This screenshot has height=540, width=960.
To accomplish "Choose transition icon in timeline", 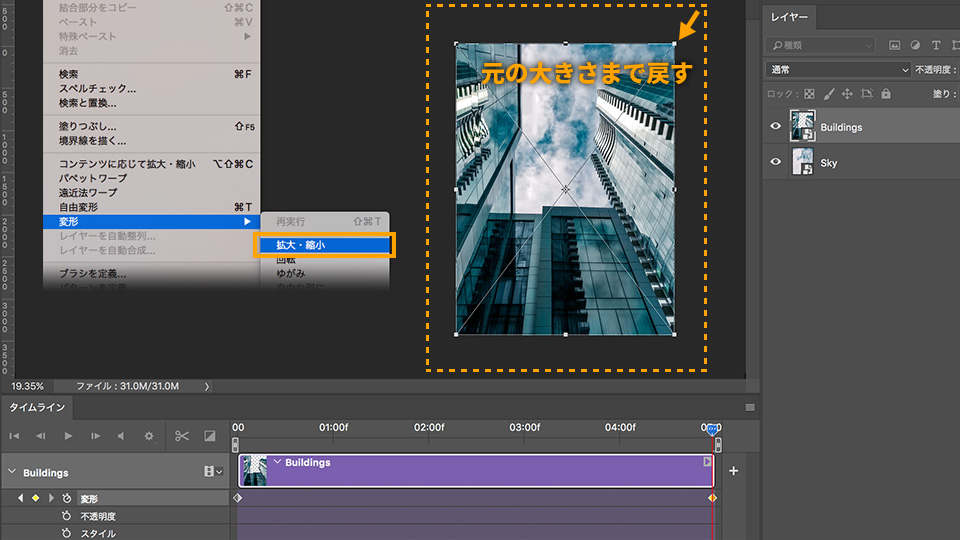I will pos(209,436).
